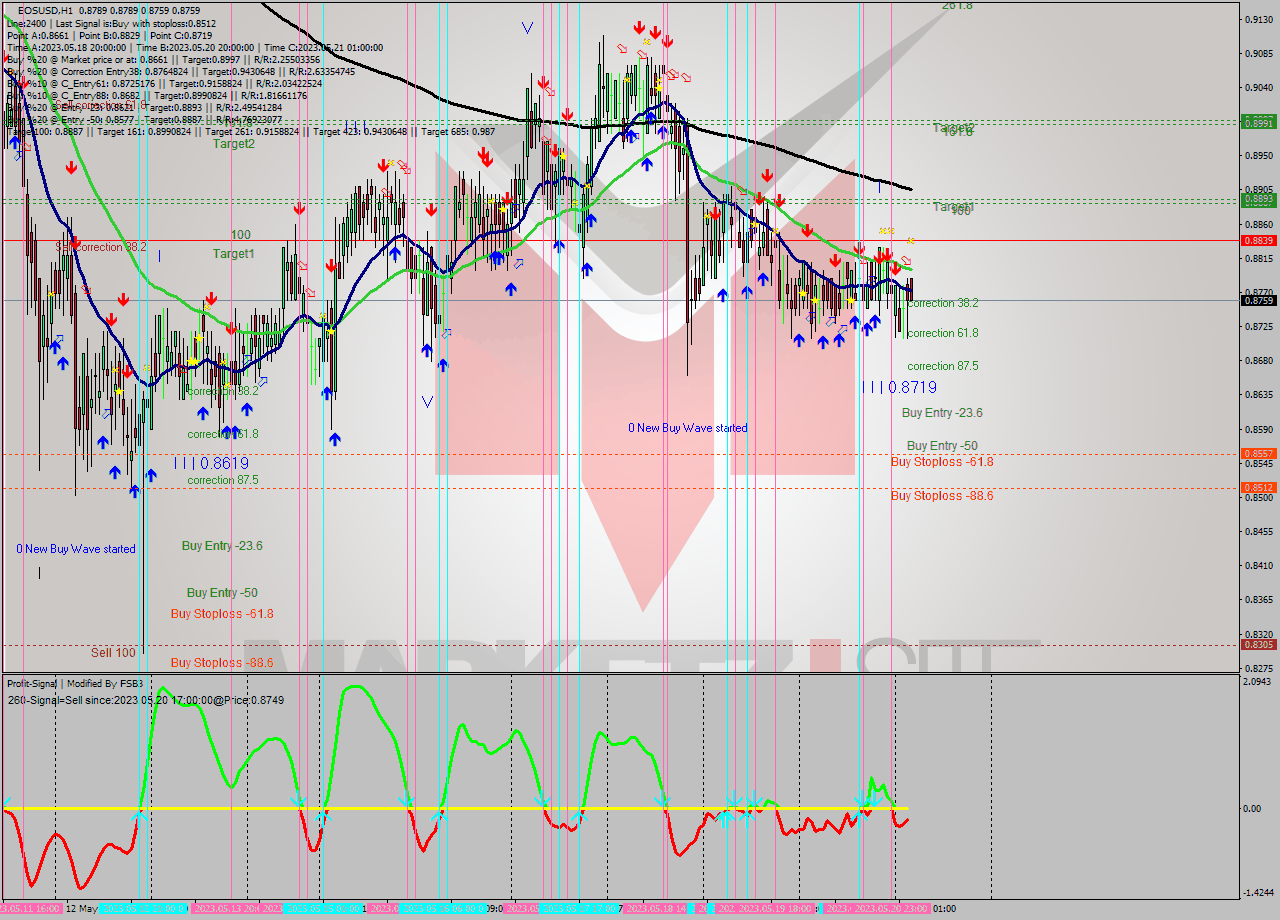The height and width of the screenshot is (920, 1280).
Task: Click the '2023.05.18 14' time marker
Action: coord(656,909)
